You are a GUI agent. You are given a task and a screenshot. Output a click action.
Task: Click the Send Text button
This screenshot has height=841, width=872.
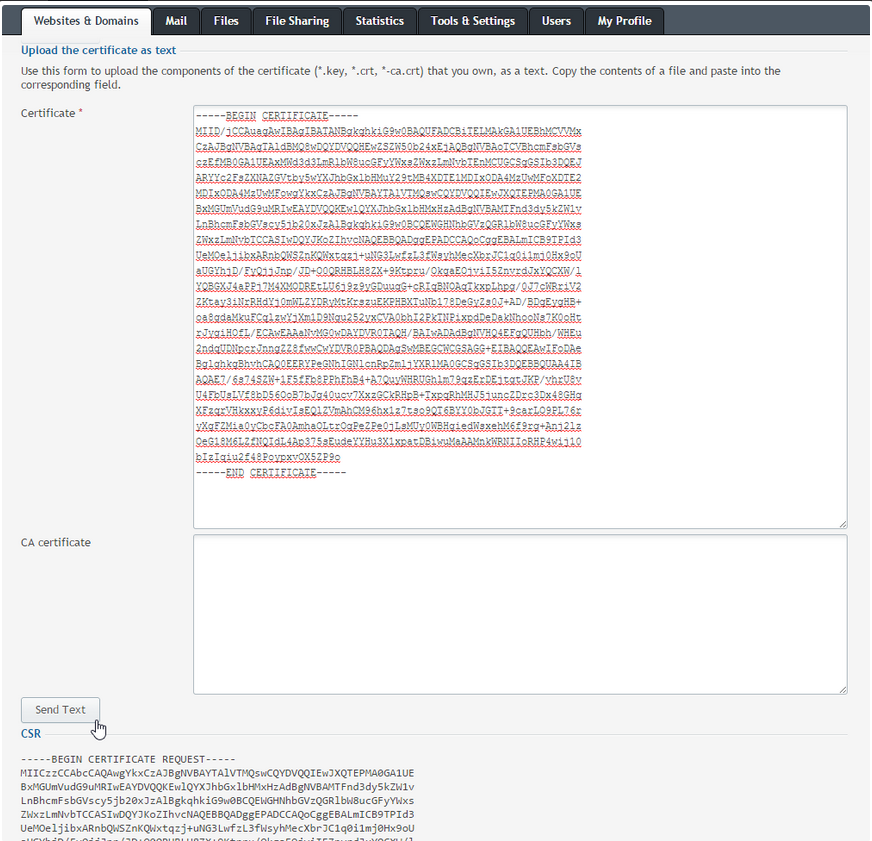[61, 710]
